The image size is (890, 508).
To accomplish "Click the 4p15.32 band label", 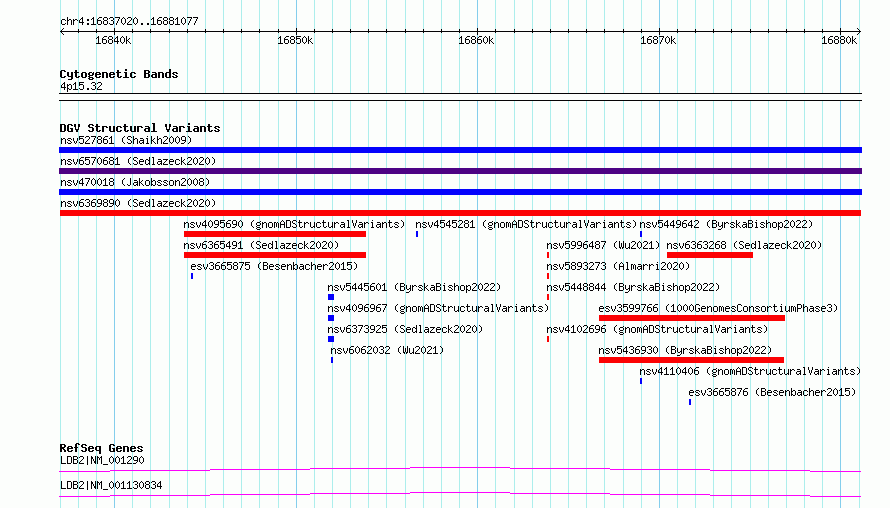I will coord(81,86).
